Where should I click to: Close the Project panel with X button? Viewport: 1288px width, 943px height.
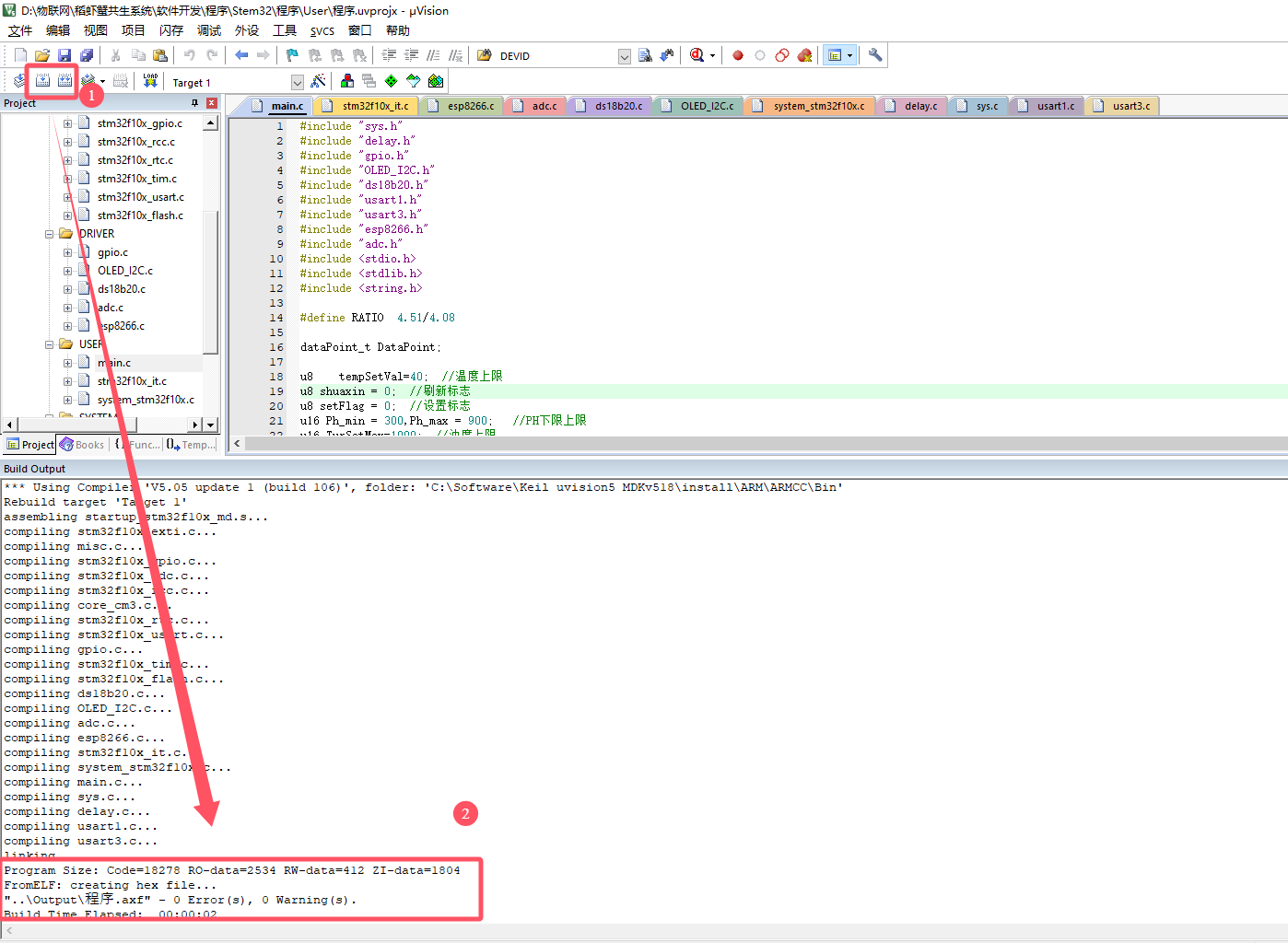coord(212,103)
